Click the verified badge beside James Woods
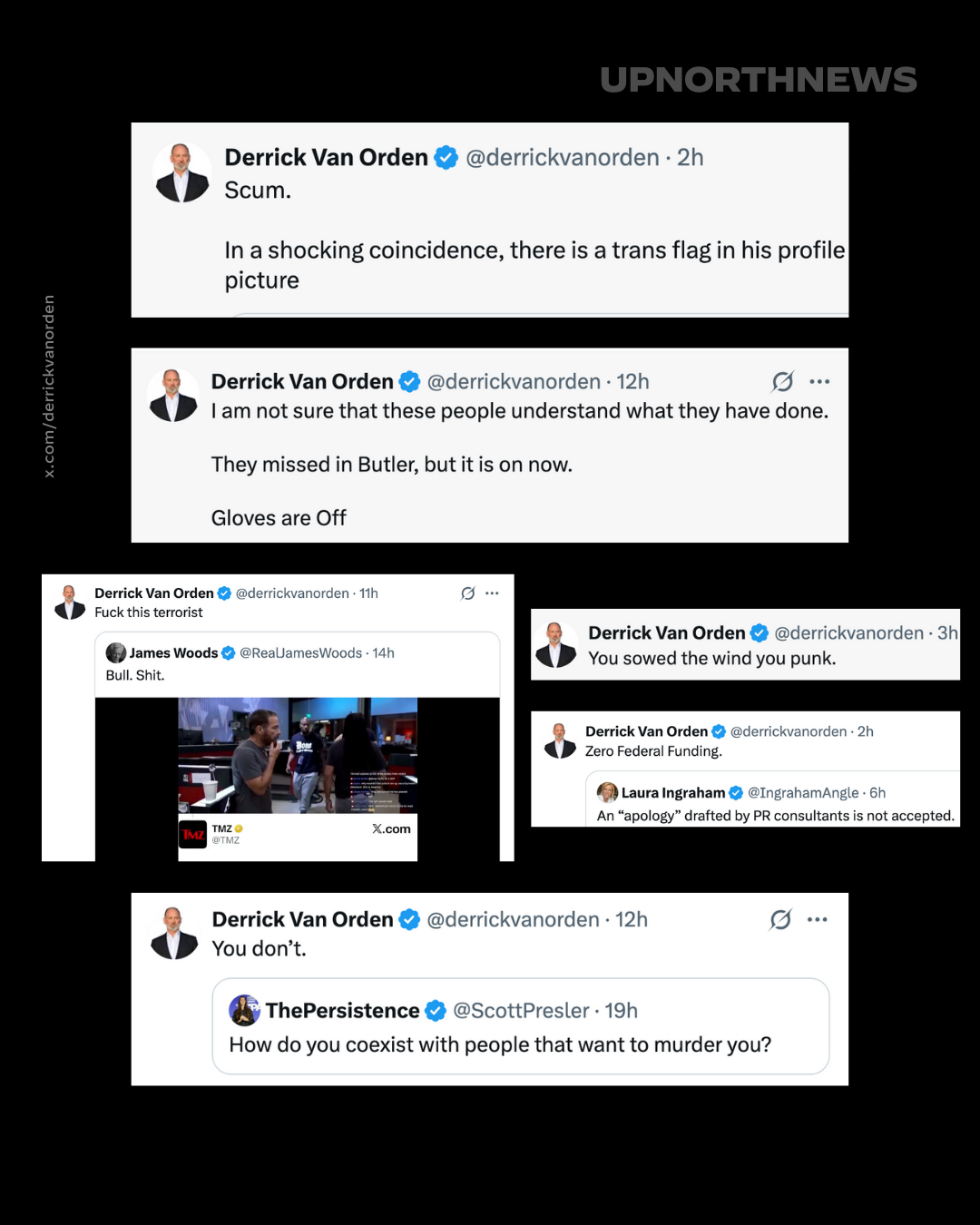Screen dimensions: 980x1225 229,653
